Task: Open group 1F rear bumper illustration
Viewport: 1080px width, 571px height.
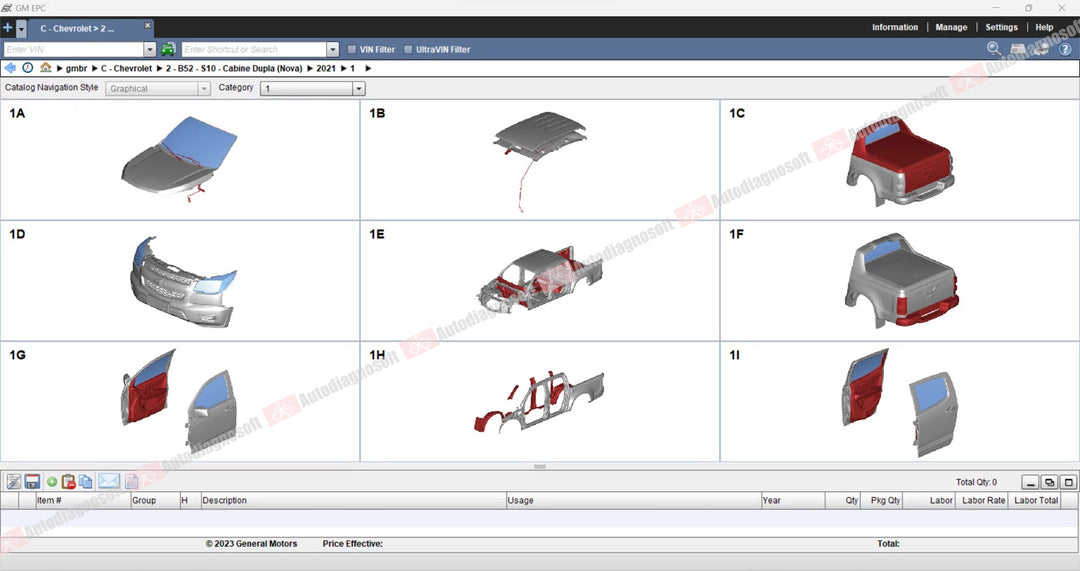Action: 900,281
